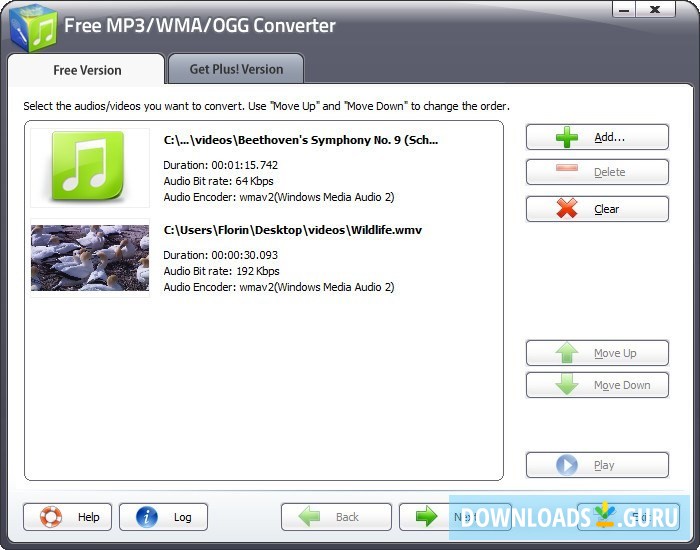Close the converter window

click(655, 10)
